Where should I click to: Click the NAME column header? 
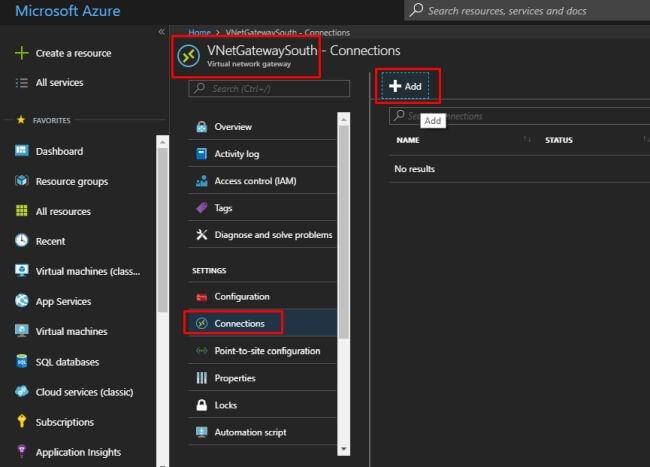point(407,140)
